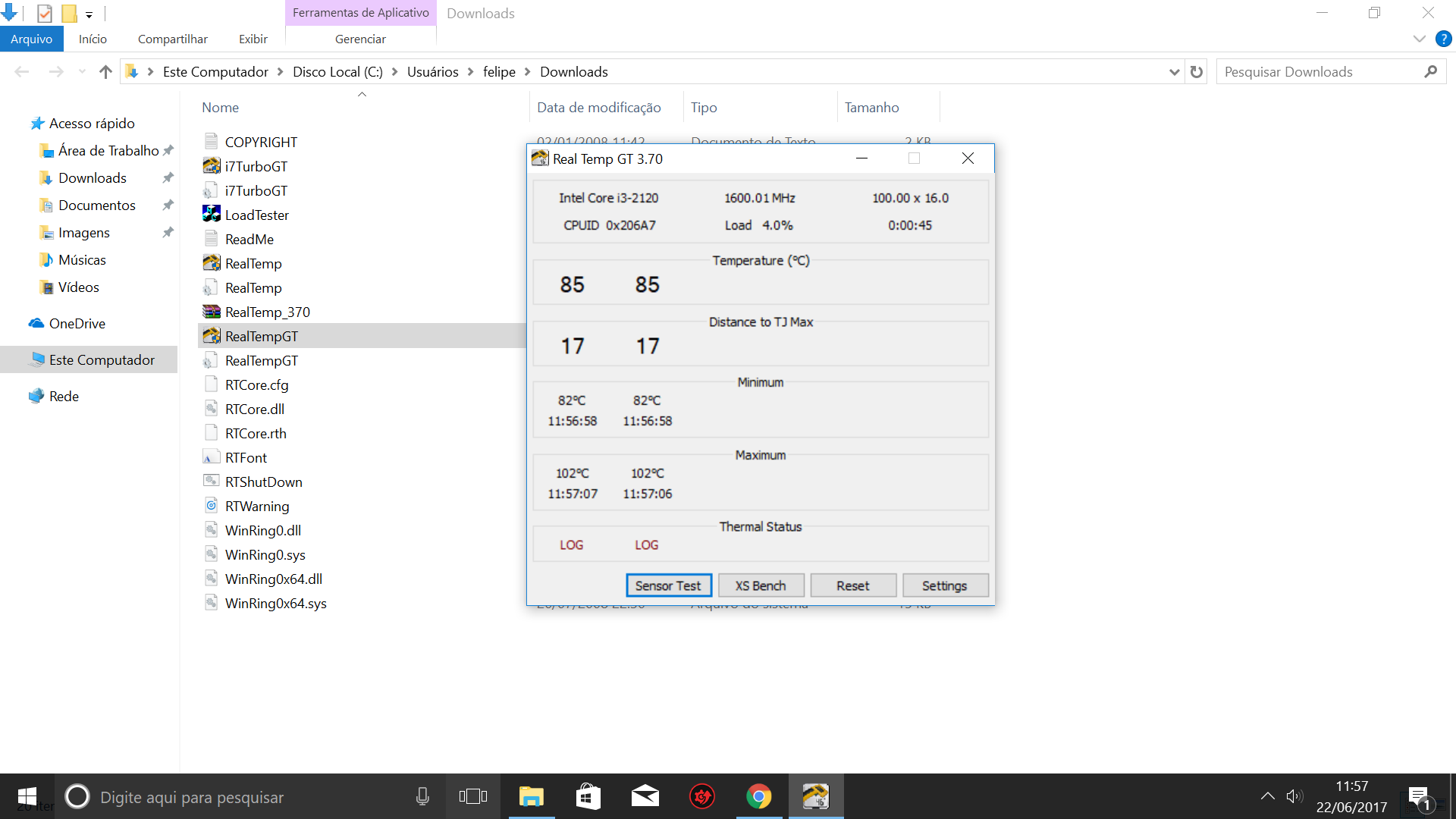Open Mail app from taskbar
The image size is (1456, 819).
point(645,796)
